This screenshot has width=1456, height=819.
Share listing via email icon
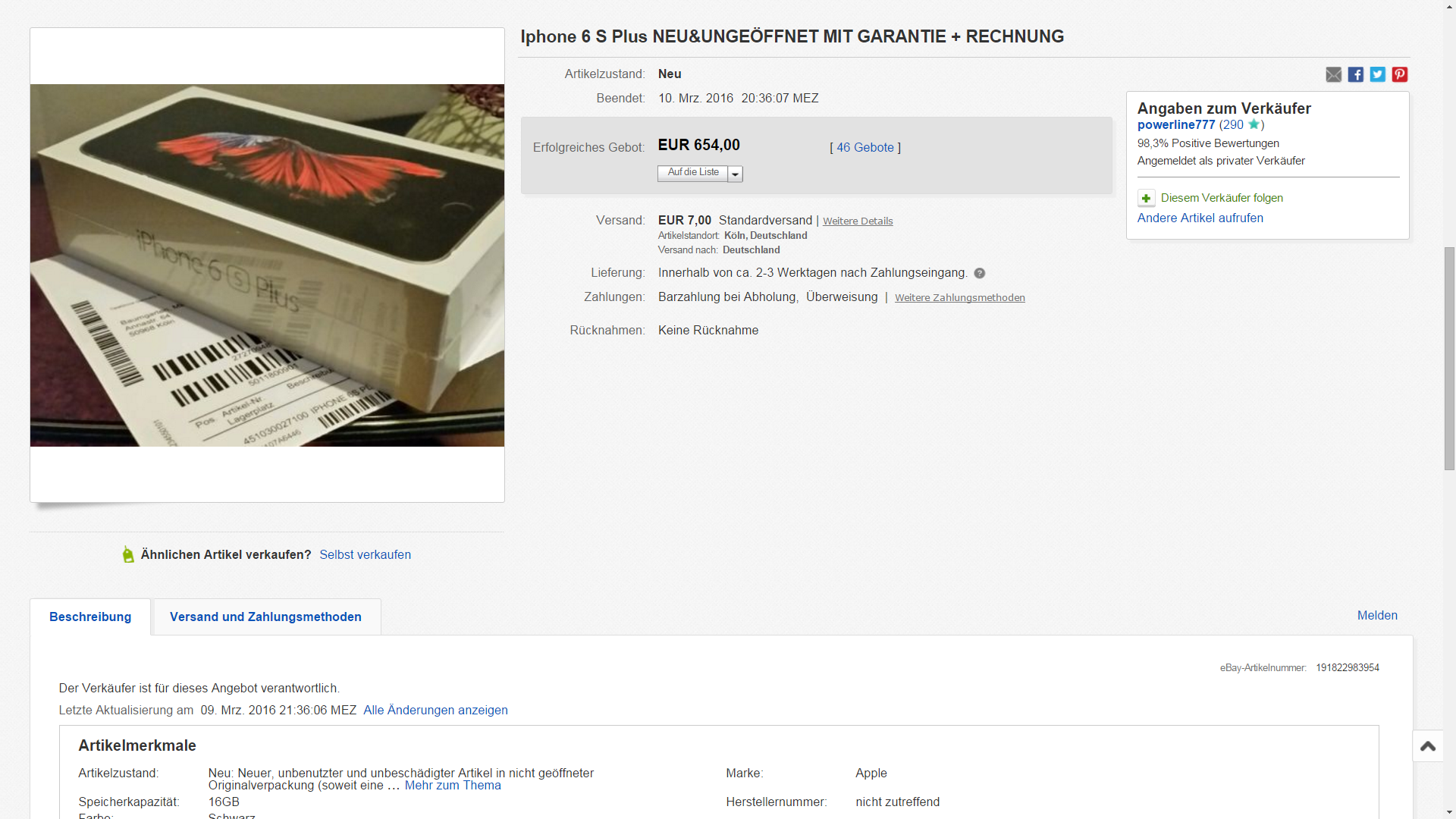pos(1333,74)
